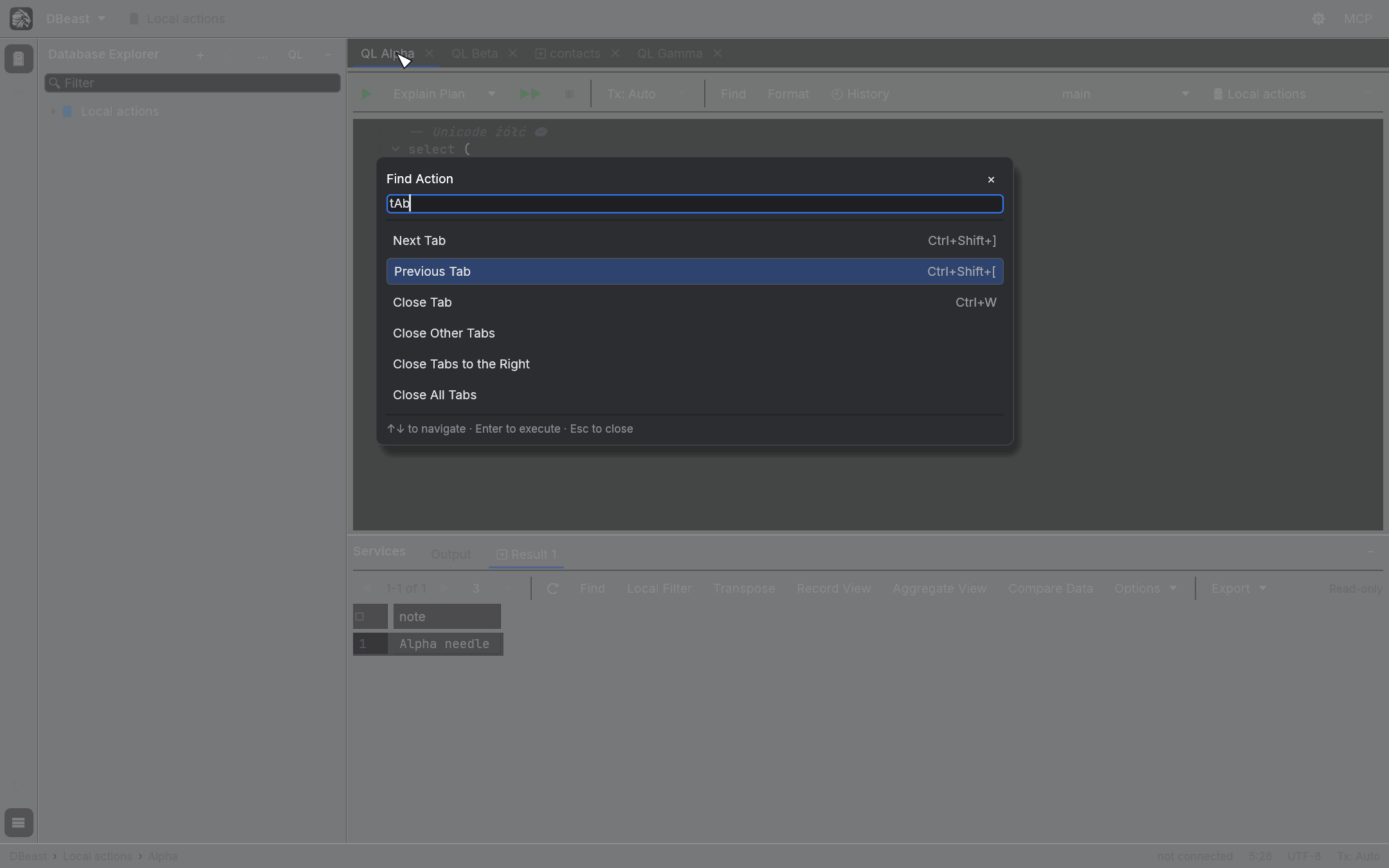The image size is (1389, 868).
Task: Toggle the result grid select-all checkbox
Action: tap(359, 617)
